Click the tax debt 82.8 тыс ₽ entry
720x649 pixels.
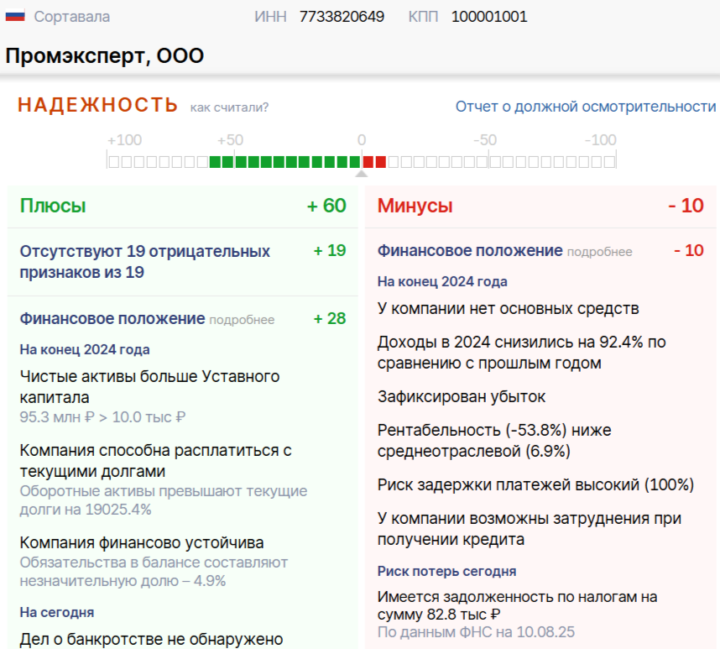(x=517, y=606)
